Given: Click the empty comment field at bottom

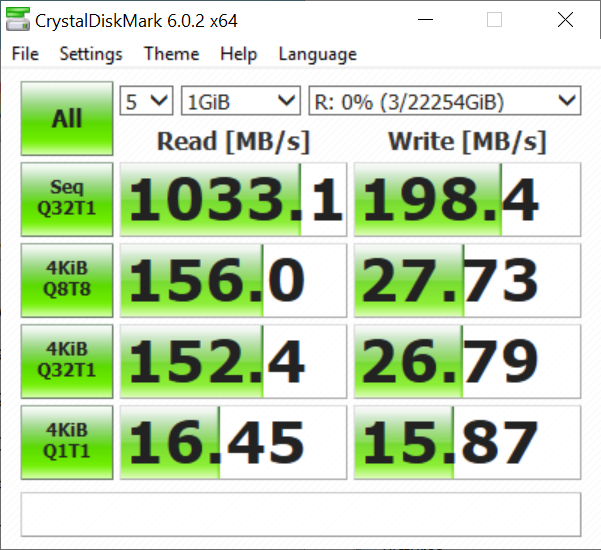Looking at the screenshot, I should click(301, 514).
